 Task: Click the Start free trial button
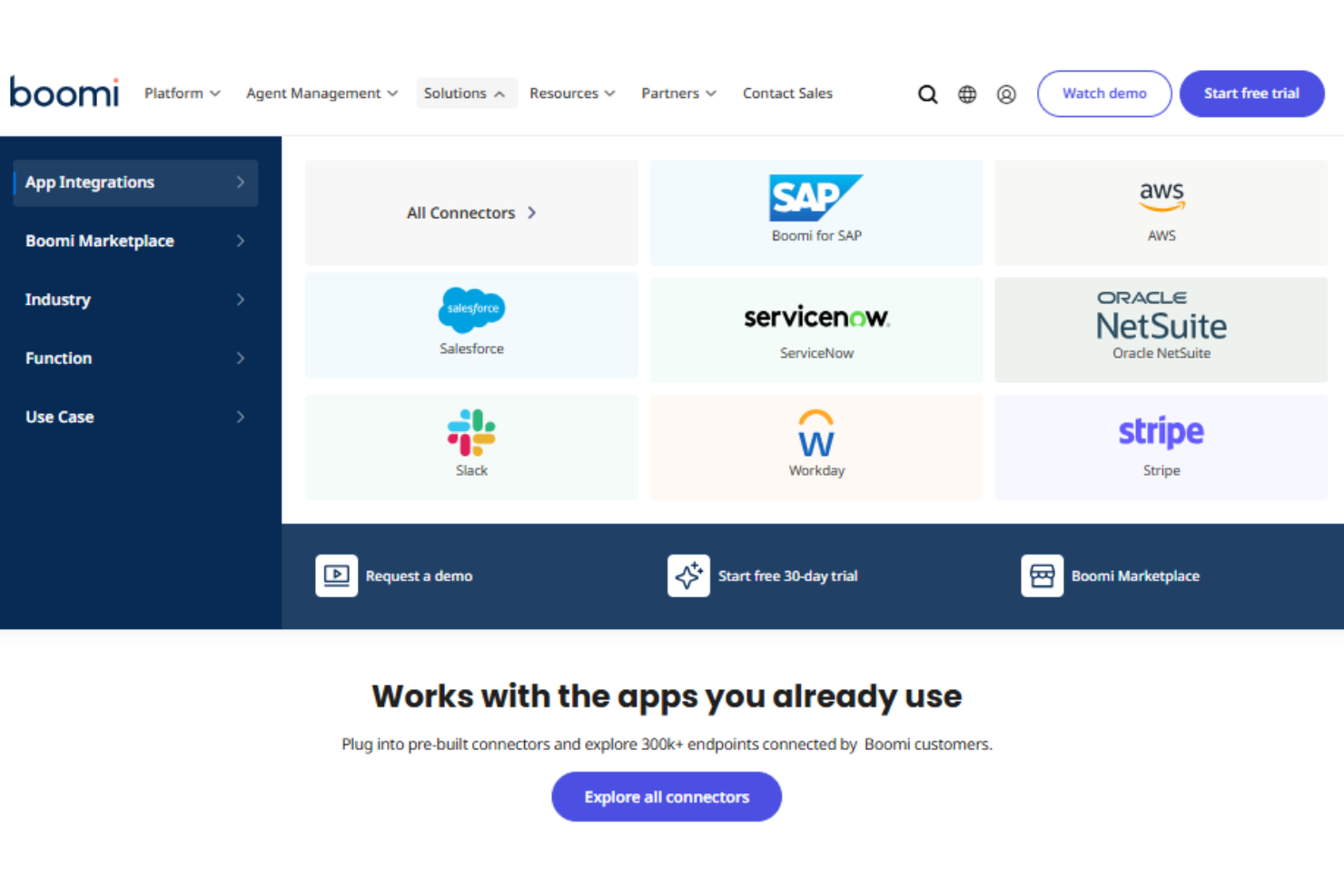(x=1251, y=94)
